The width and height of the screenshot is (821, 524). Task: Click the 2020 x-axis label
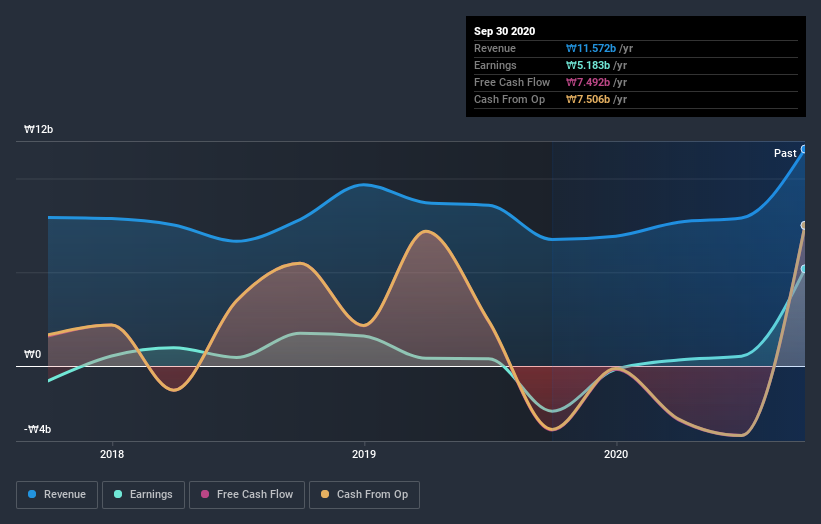click(616, 454)
